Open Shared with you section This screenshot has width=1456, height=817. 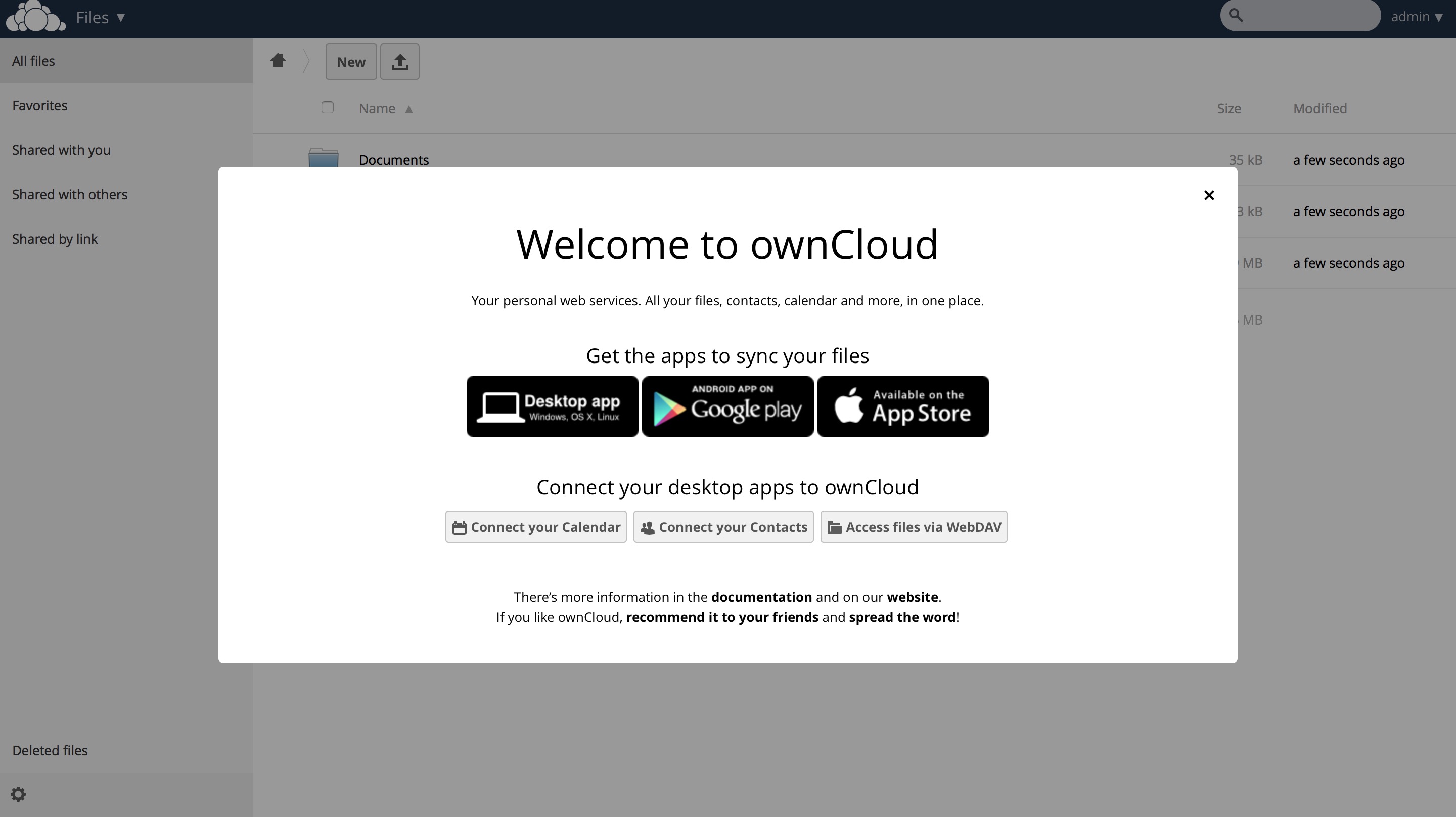pos(126,150)
